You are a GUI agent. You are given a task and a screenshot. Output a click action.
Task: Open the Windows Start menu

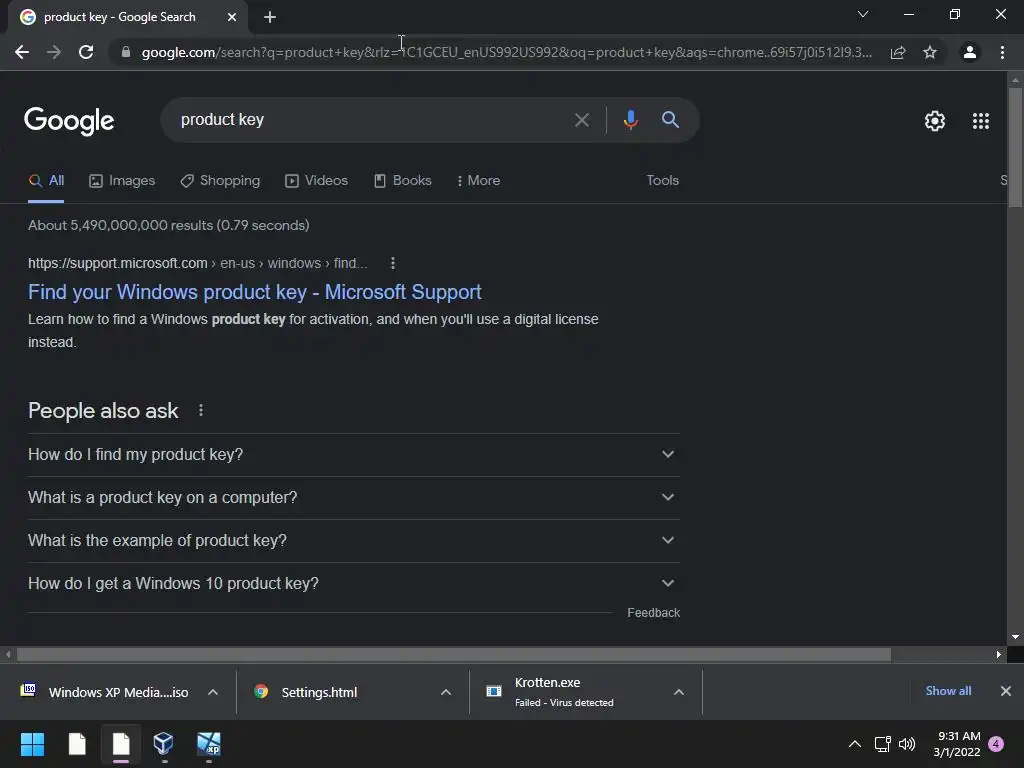[x=32, y=744]
